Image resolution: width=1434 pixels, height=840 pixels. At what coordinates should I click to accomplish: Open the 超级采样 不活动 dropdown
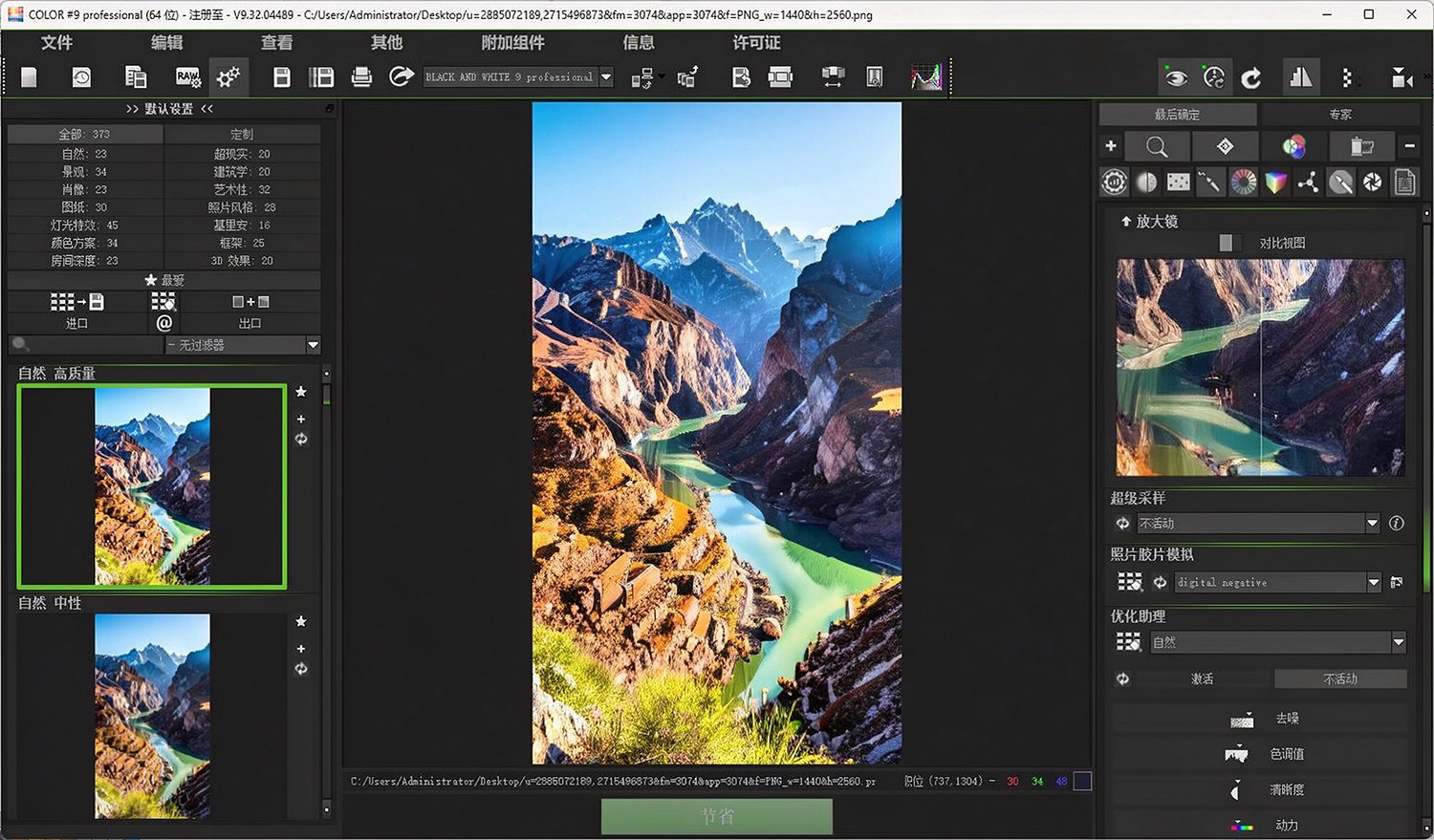[1257, 523]
